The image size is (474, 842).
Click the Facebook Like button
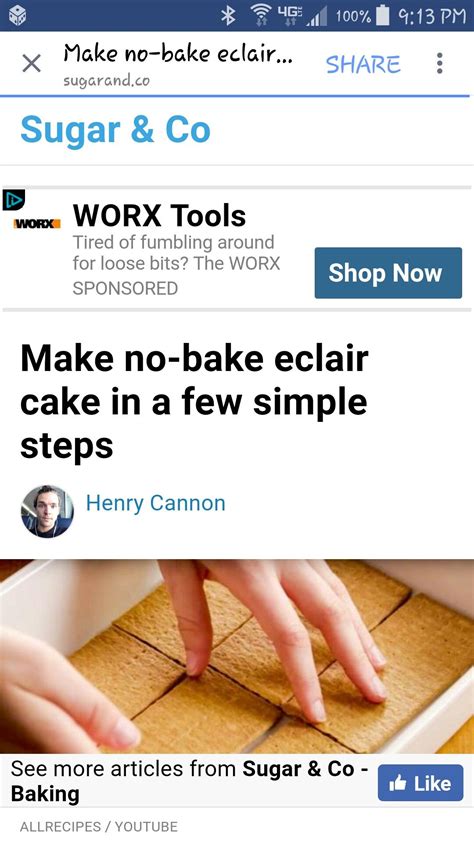click(420, 783)
